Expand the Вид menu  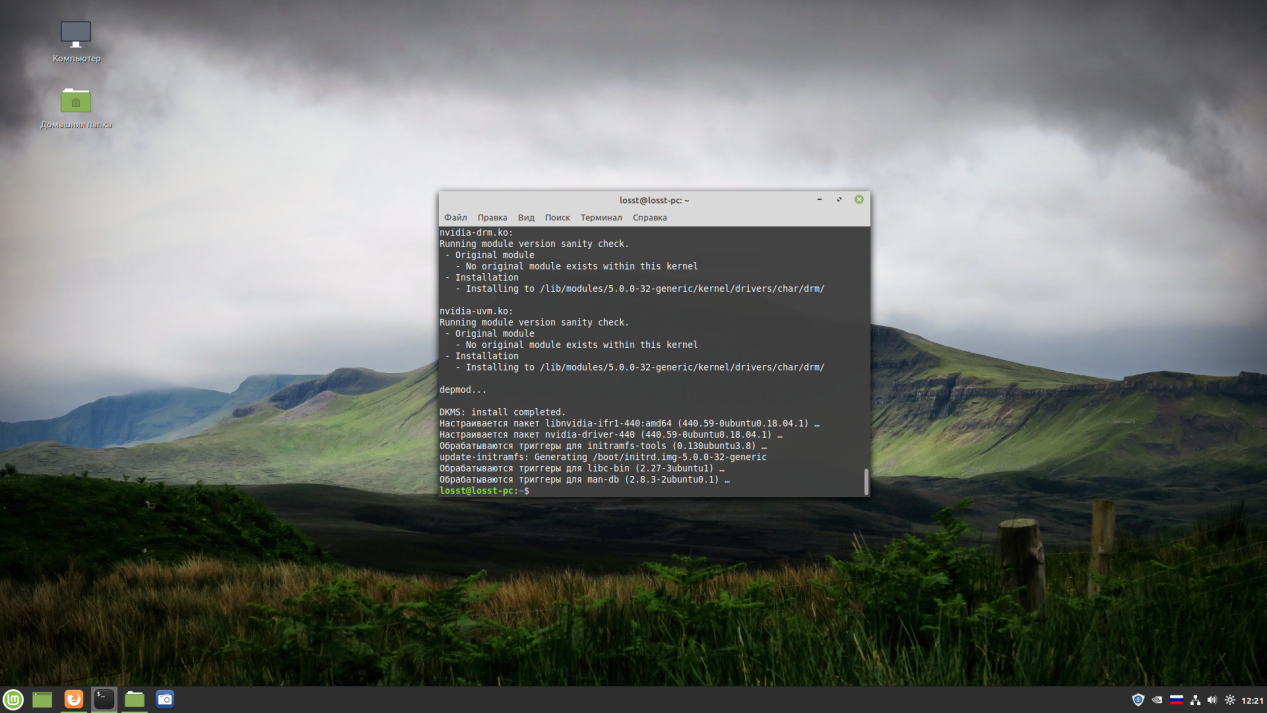click(526, 217)
